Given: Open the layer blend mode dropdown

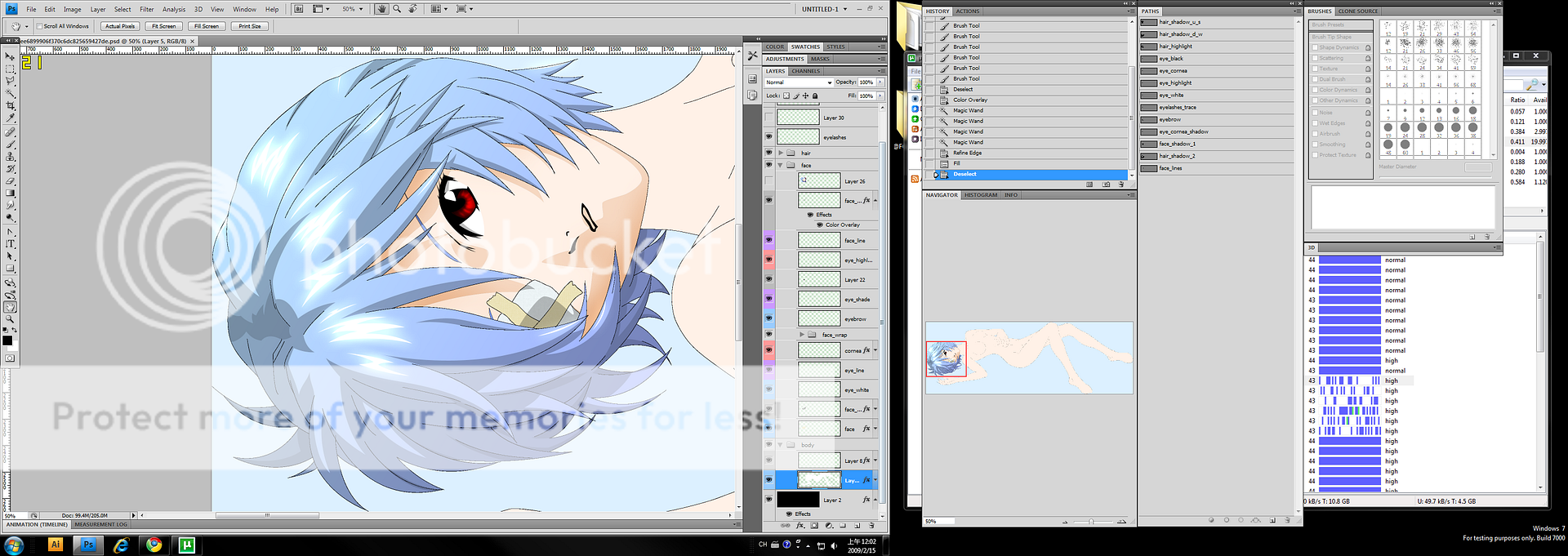Looking at the screenshot, I should tap(798, 82).
